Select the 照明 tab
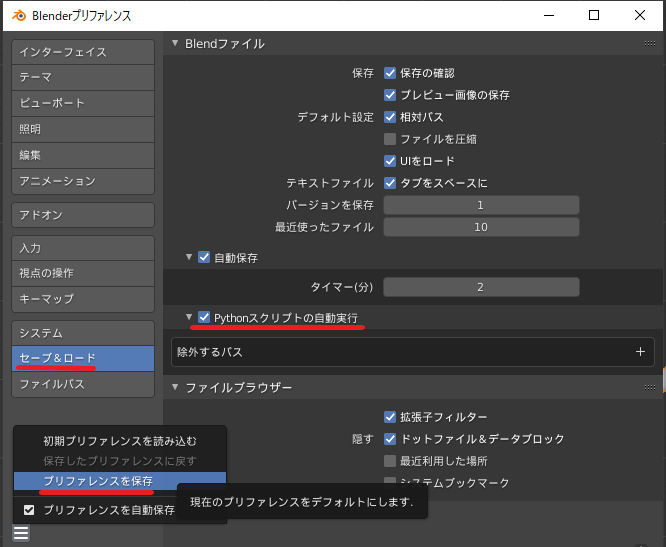The image size is (666, 547). (x=83, y=129)
